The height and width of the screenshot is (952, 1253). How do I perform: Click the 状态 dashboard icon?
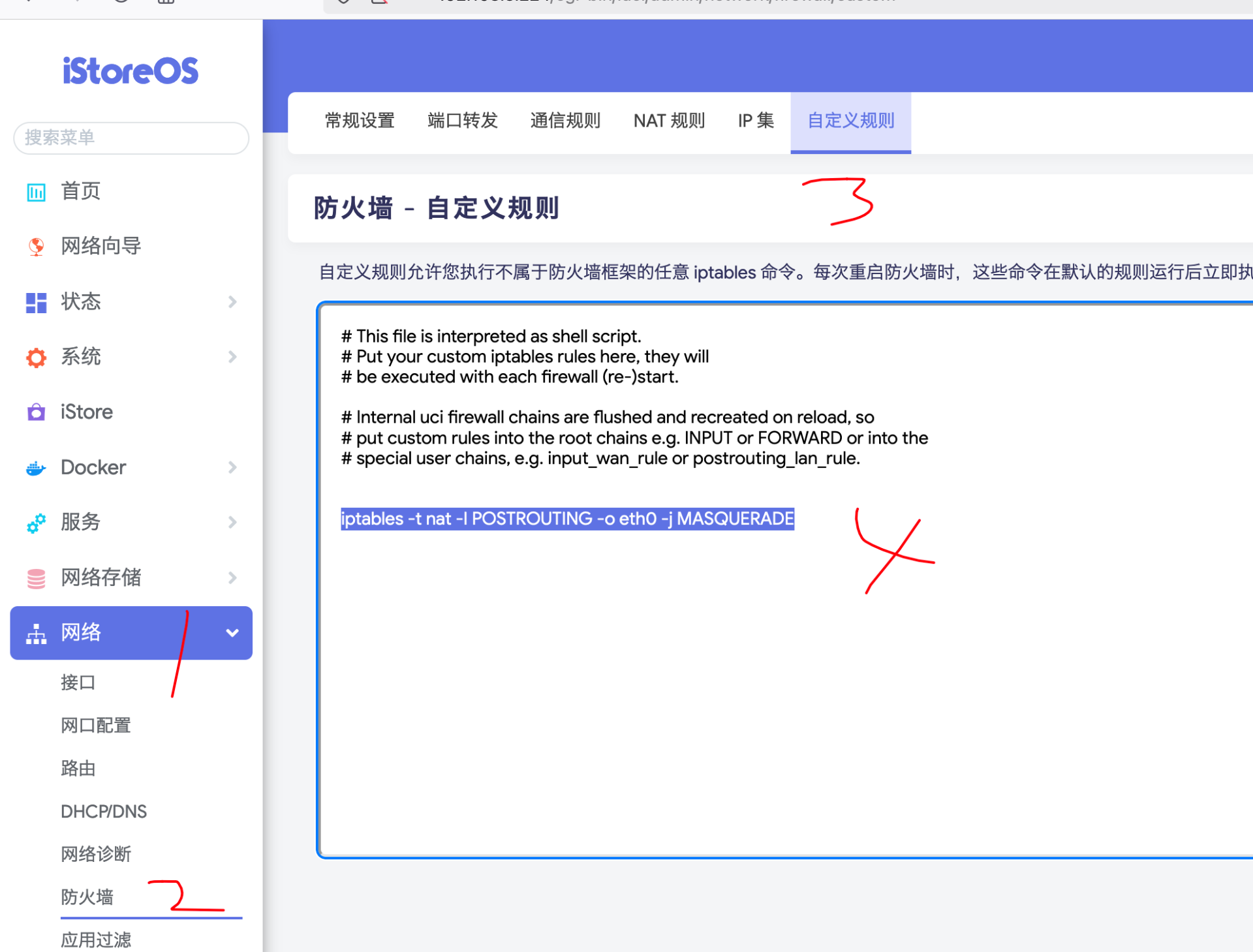pyautogui.click(x=36, y=302)
